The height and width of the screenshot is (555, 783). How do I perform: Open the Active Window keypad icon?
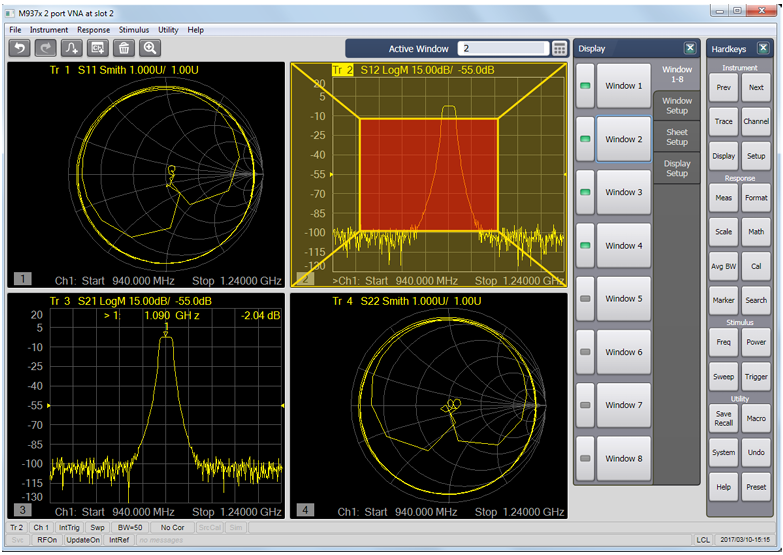point(559,48)
